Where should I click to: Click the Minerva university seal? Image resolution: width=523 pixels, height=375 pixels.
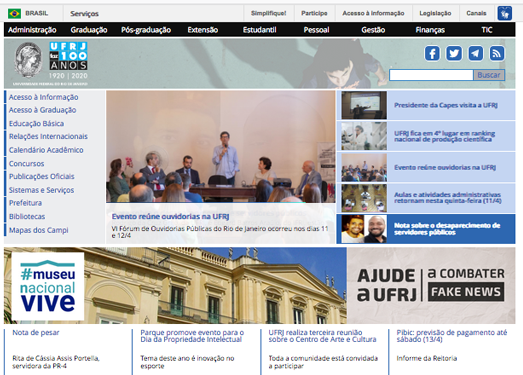tap(28, 60)
